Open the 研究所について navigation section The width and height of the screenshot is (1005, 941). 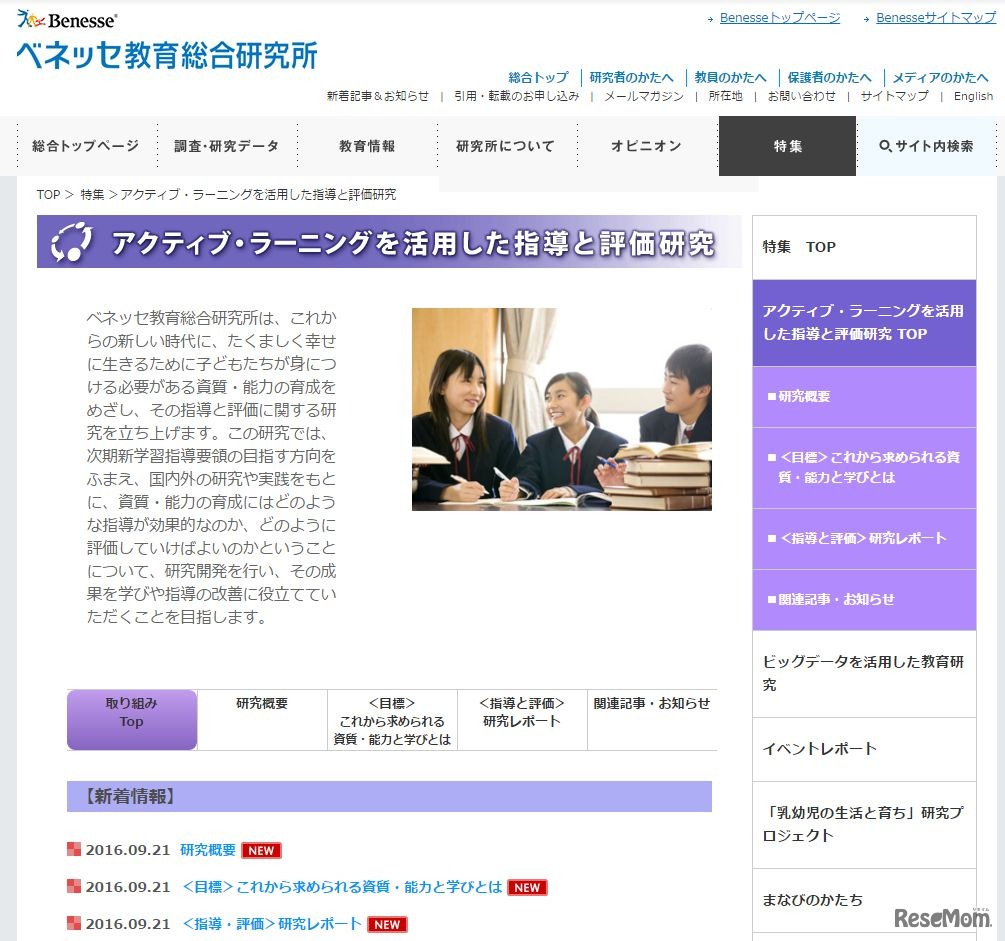(506, 145)
